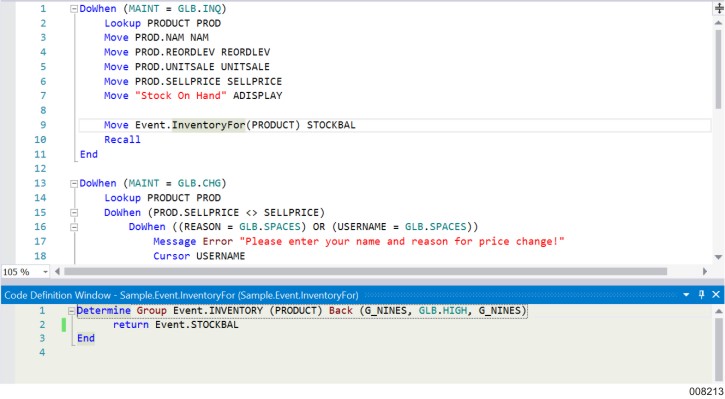Click the editor vertical scrollbar thumb
This screenshot has width=725, height=399.
pos(719,68)
